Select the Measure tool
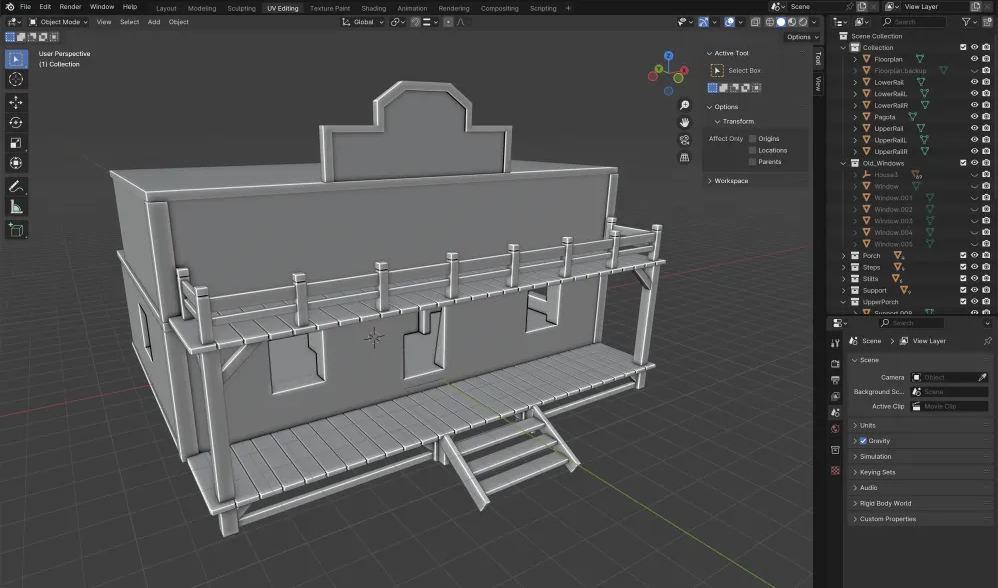This screenshot has height=588, width=998. point(16,207)
